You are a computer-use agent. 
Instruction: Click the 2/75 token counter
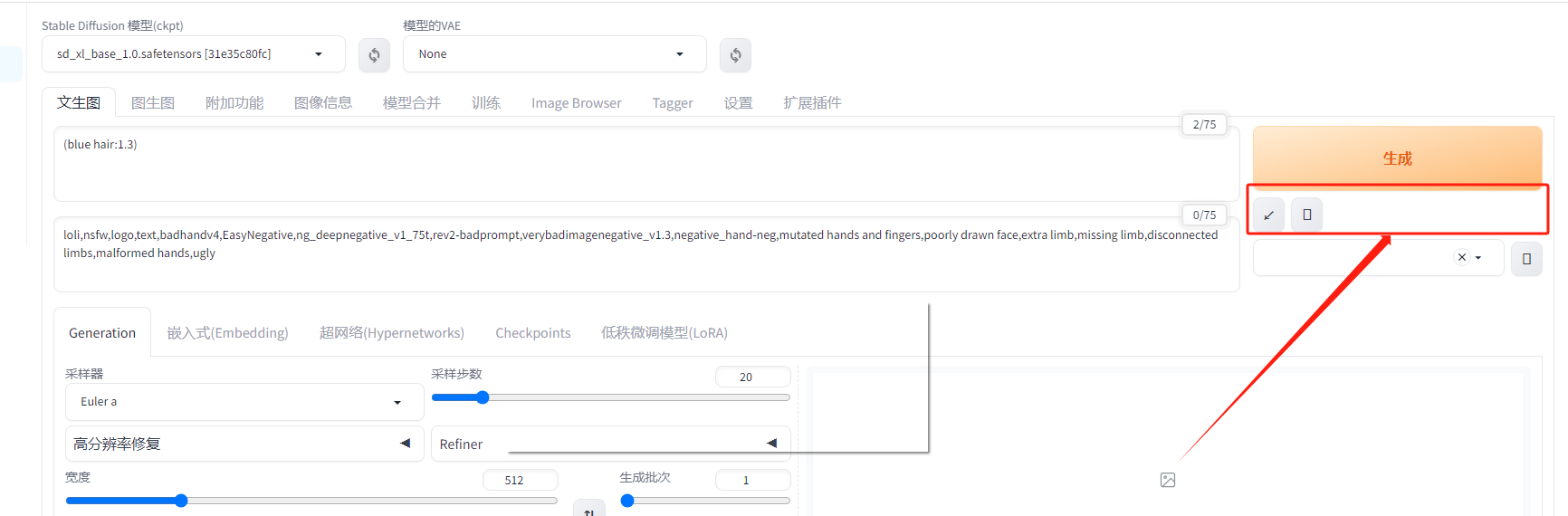pyautogui.click(x=1204, y=124)
